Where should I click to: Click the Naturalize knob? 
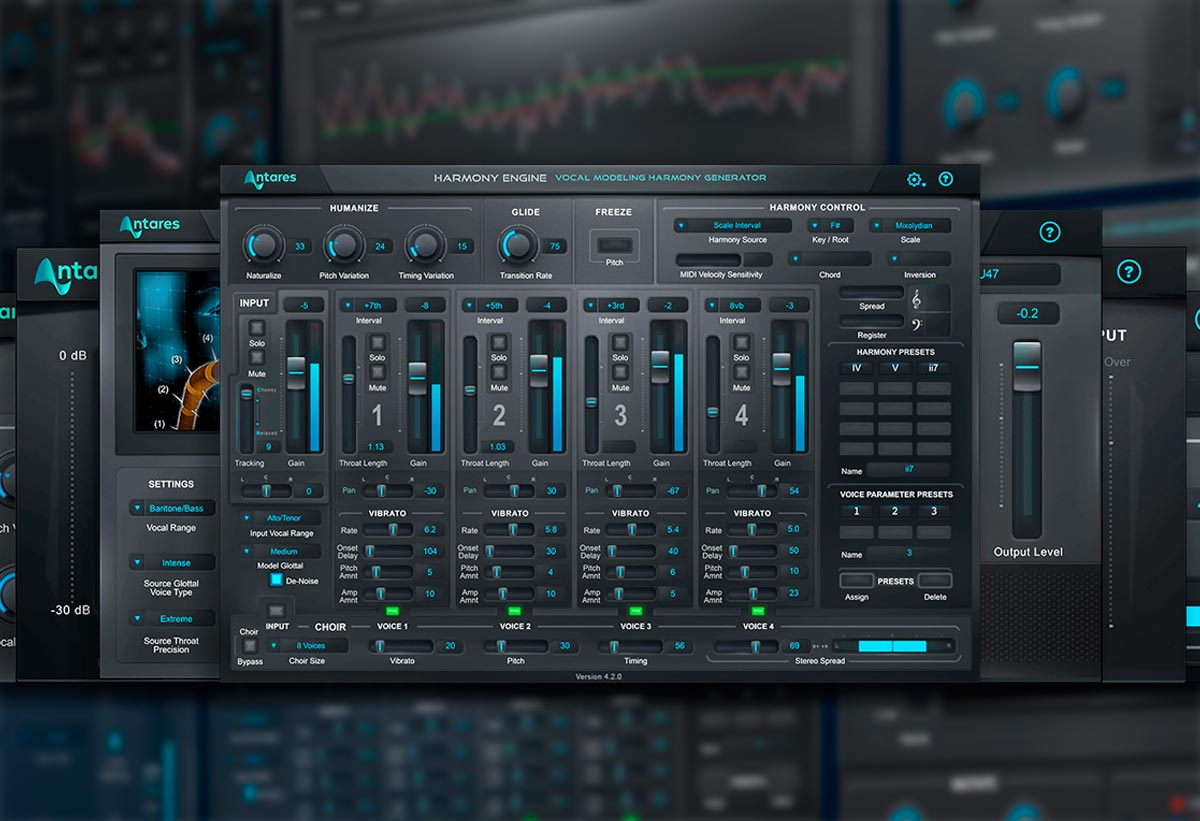(265, 245)
